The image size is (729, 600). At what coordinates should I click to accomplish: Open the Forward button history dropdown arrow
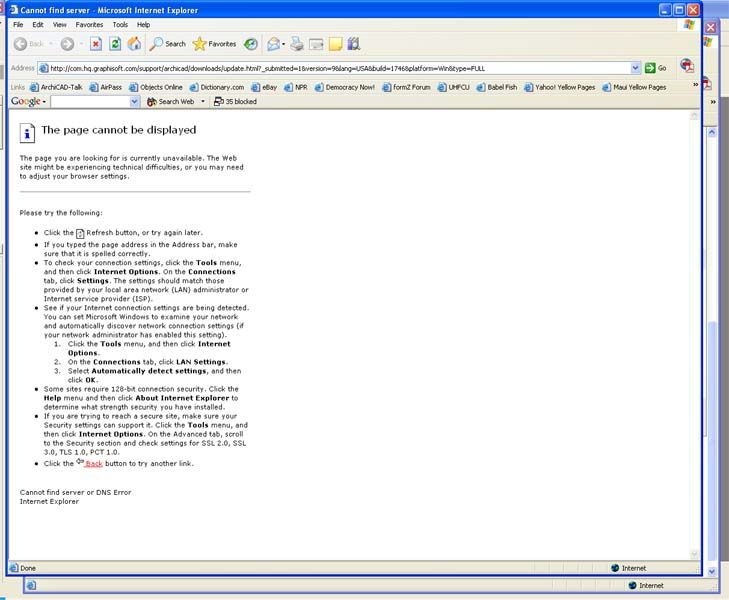(x=81, y=44)
